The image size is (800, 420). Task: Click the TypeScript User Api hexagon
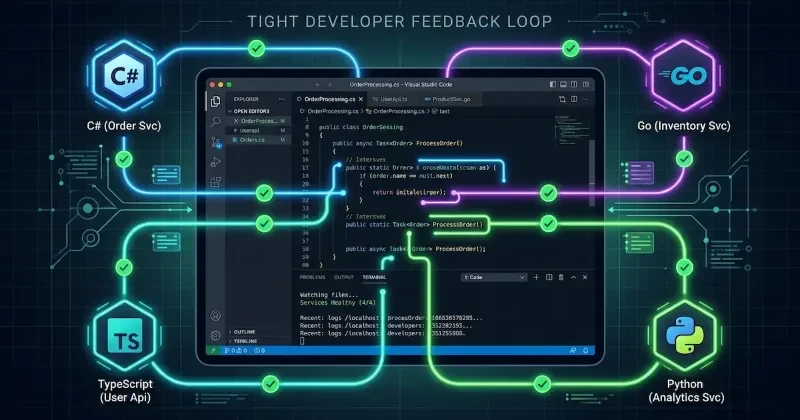124,337
